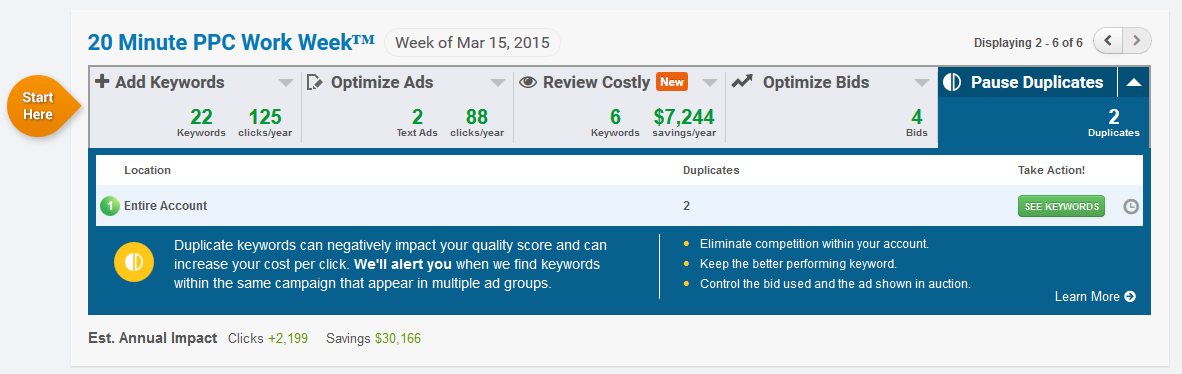The width and height of the screenshot is (1182, 374).
Task: Click the Entire Account row
Action: click(x=619, y=206)
